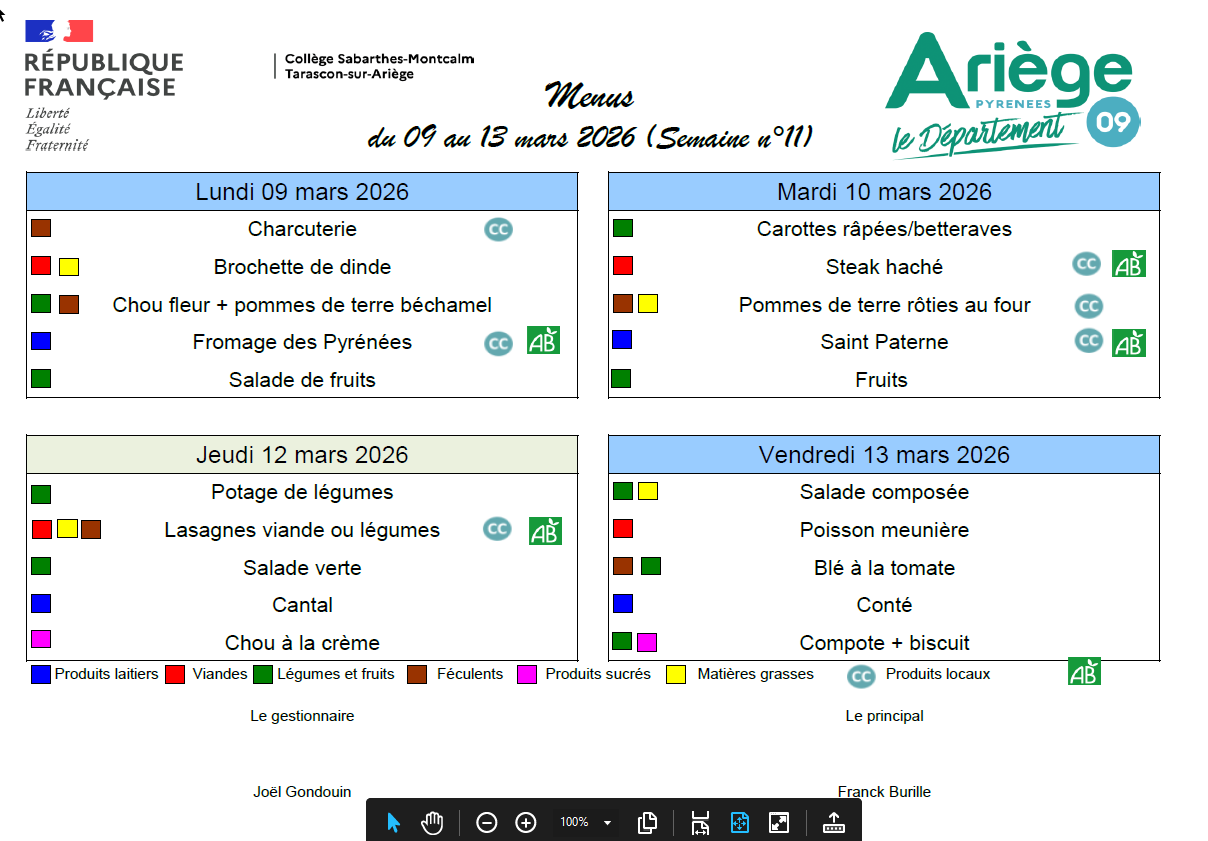Click the CC local badge beside Charcuterie
Viewport: 1208px width, 841px height.
click(498, 229)
